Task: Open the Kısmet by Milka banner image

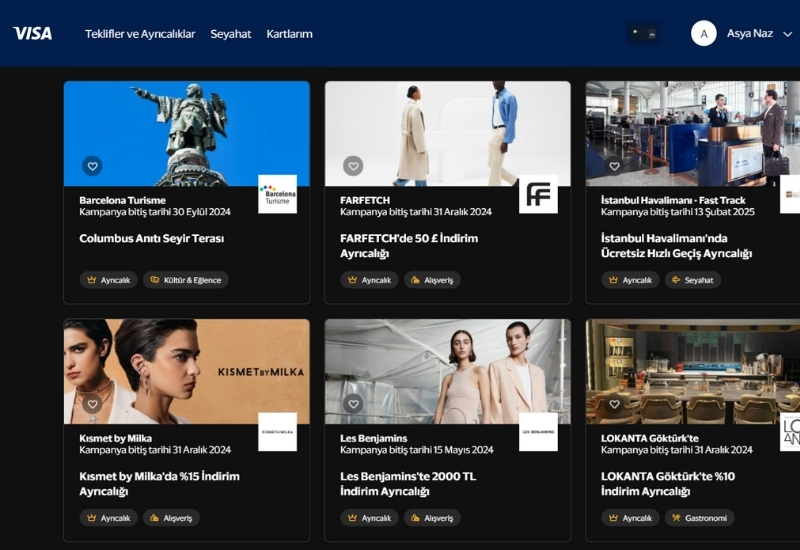Action: coord(187,371)
